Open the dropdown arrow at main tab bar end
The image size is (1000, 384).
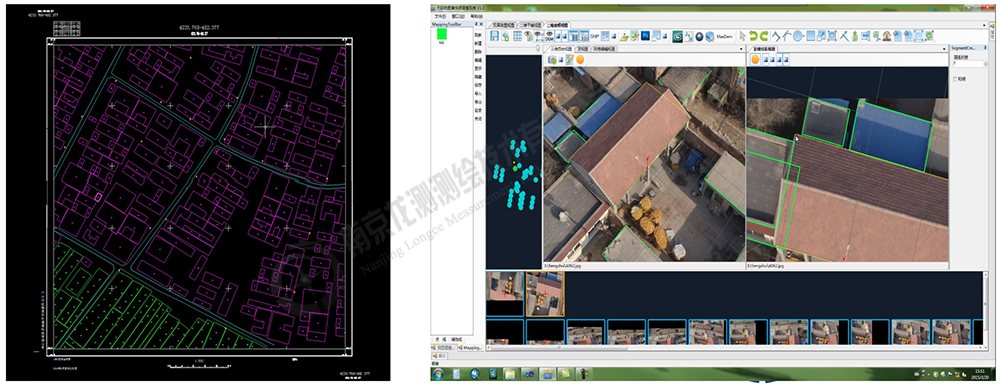pyautogui.click(x=984, y=26)
